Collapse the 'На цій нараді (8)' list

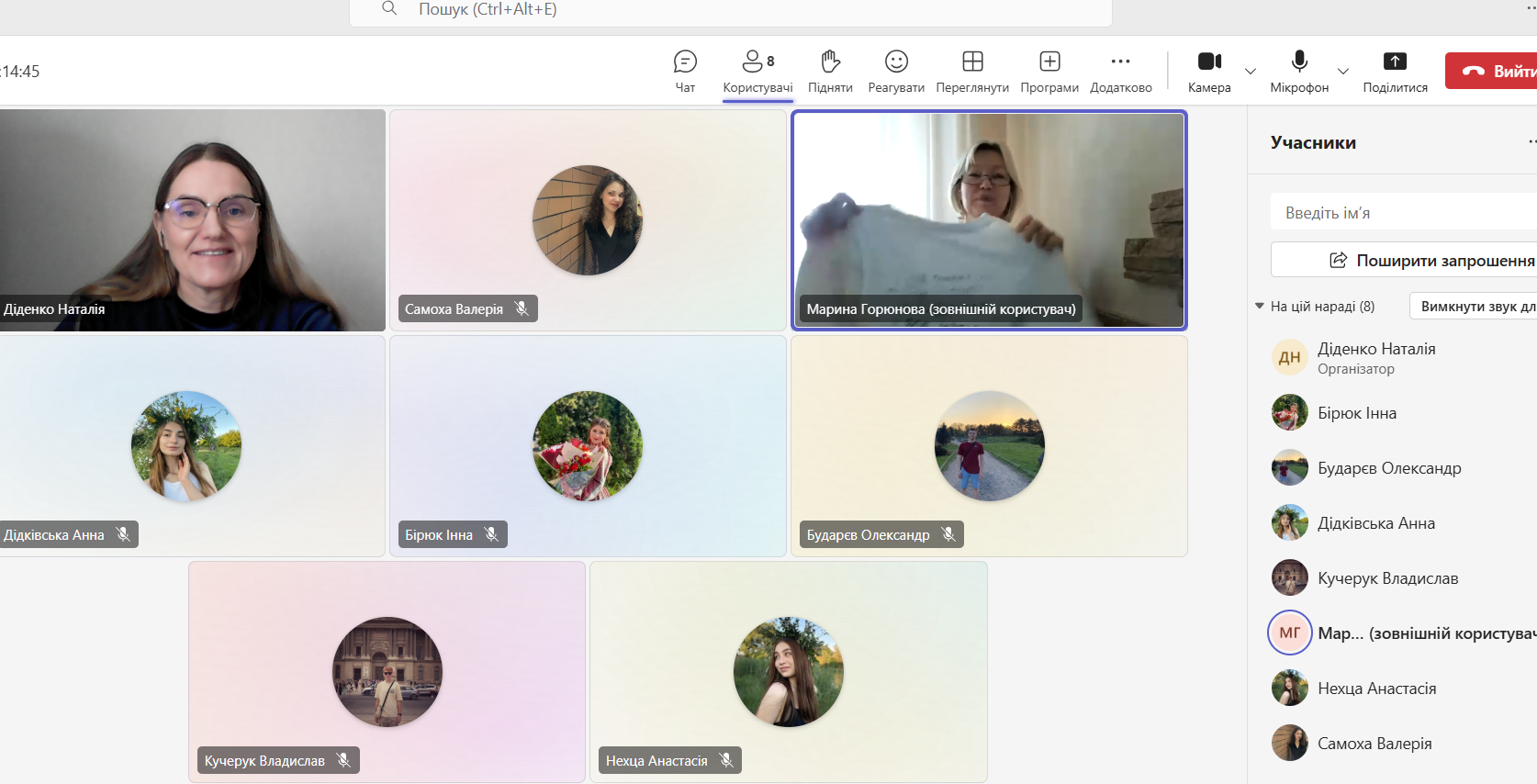tap(1260, 306)
